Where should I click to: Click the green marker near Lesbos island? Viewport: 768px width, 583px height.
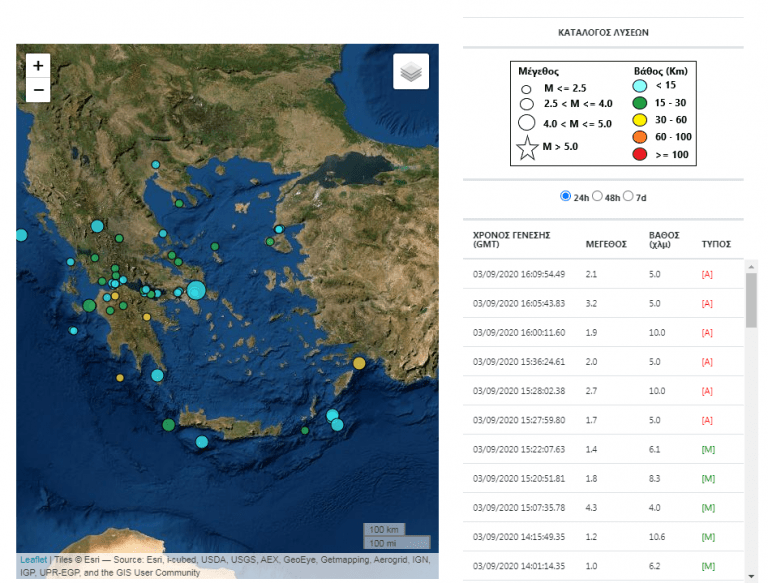(270, 242)
